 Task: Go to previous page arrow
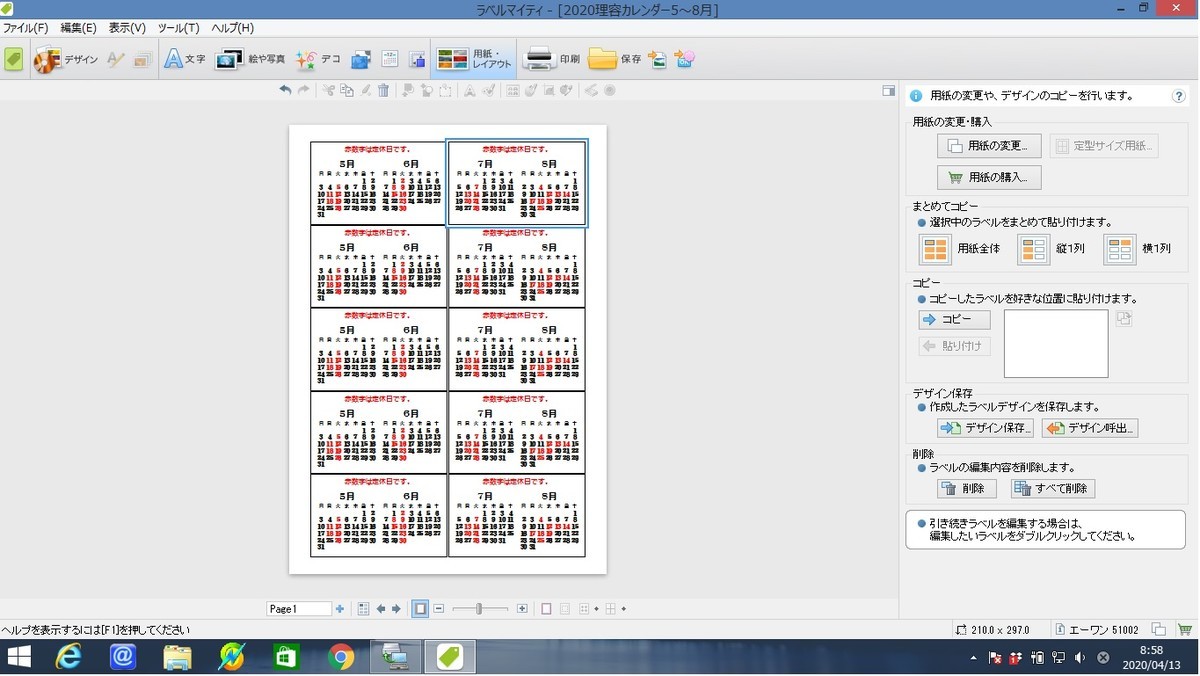[381, 608]
